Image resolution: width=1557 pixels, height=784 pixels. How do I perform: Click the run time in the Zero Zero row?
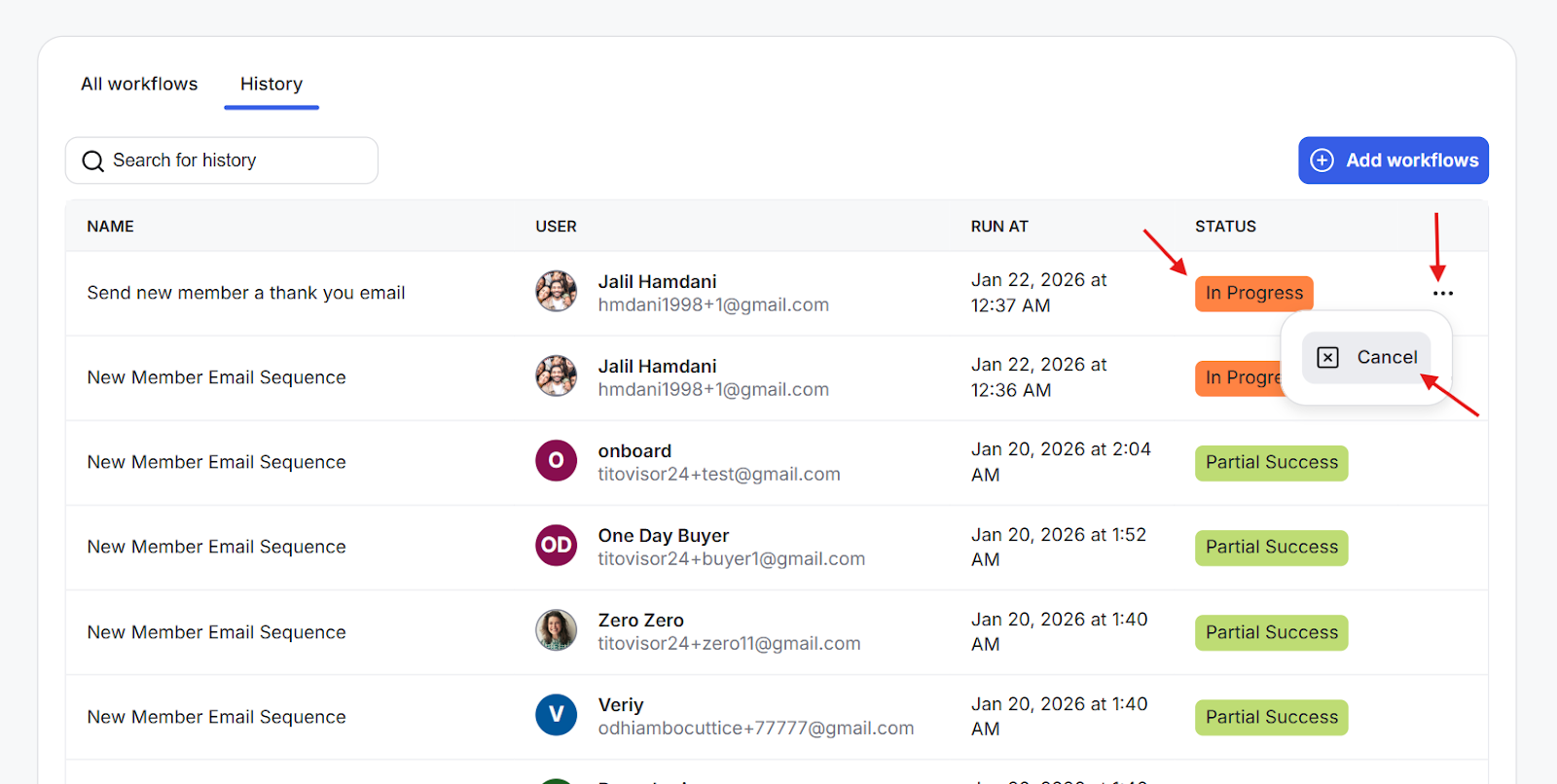point(1060,631)
